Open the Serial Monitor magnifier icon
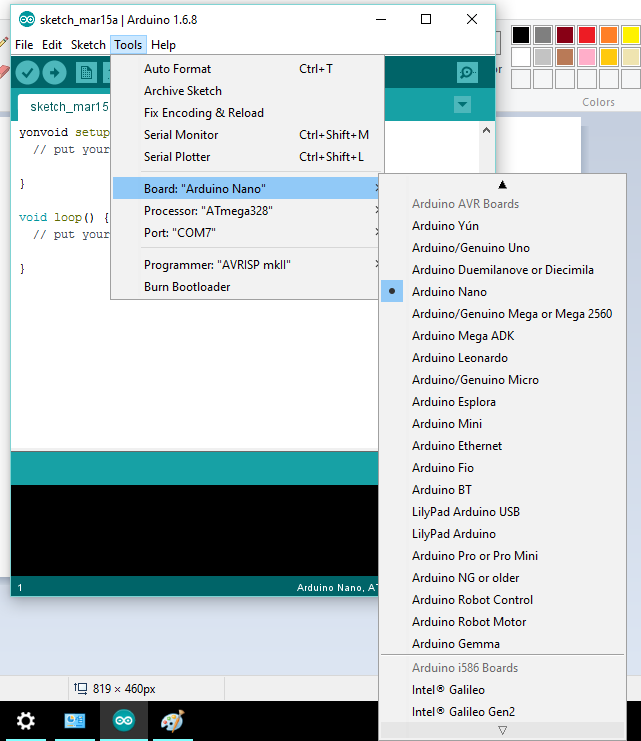The image size is (641, 741). point(467,72)
